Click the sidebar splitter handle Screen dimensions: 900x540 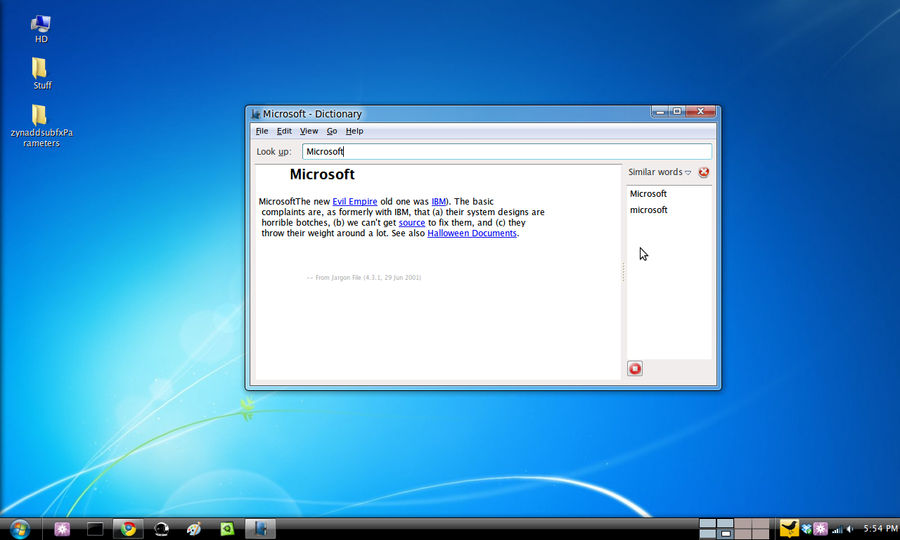[623, 272]
